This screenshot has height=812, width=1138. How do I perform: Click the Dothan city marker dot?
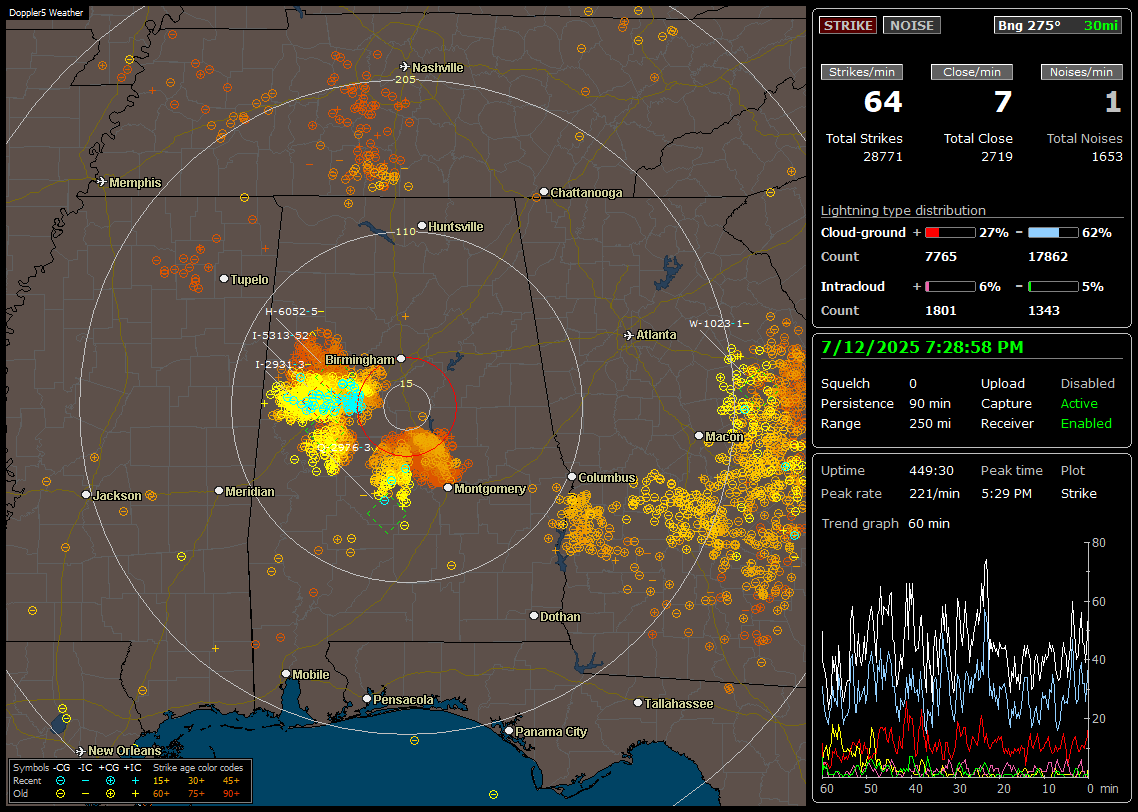click(x=534, y=615)
